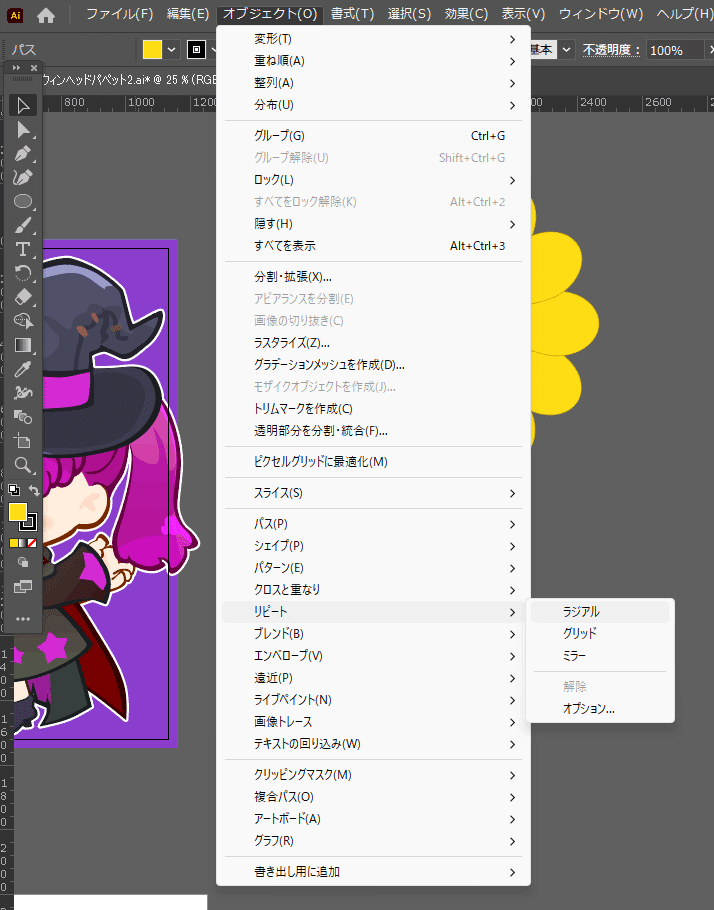Choose グループ(G) menu item
Viewport: 714px width, 910px height.
tap(373, 136)
